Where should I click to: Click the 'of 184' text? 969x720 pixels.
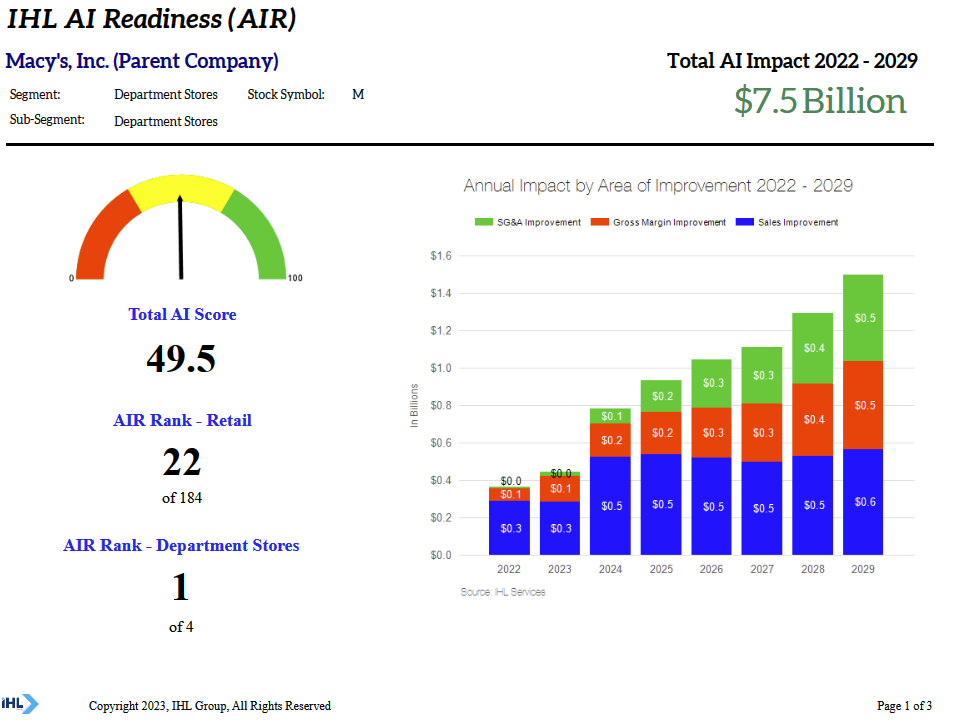tap(182, 498)
